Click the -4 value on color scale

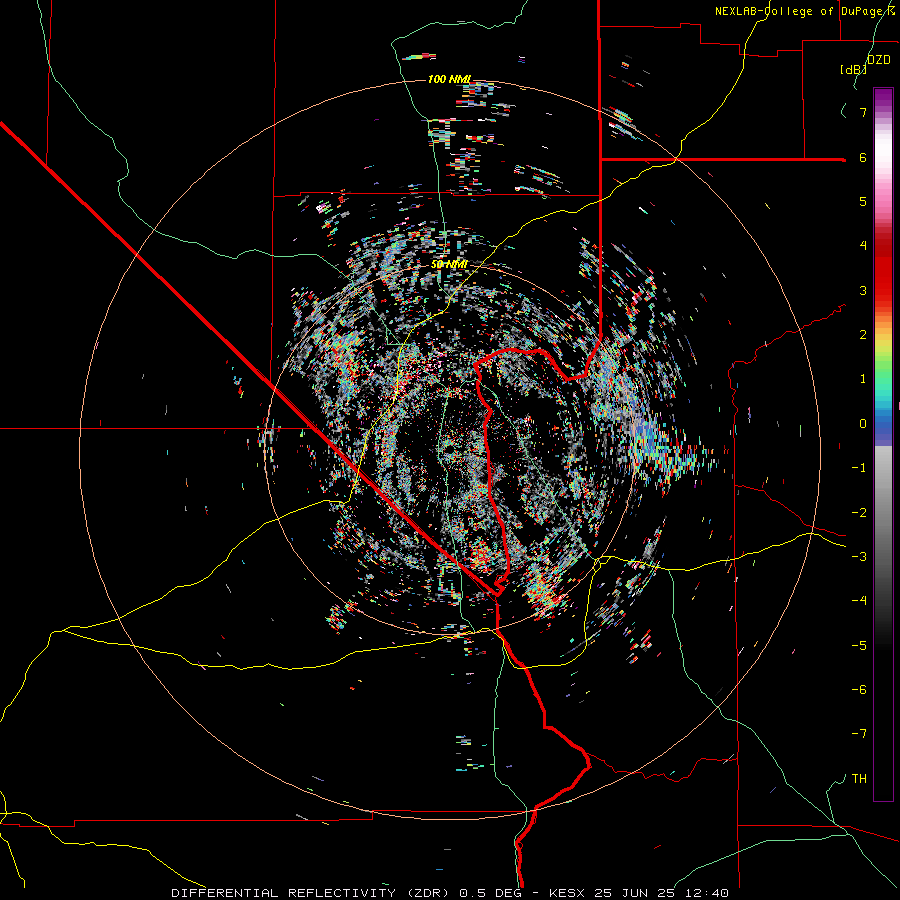(859, 601)
